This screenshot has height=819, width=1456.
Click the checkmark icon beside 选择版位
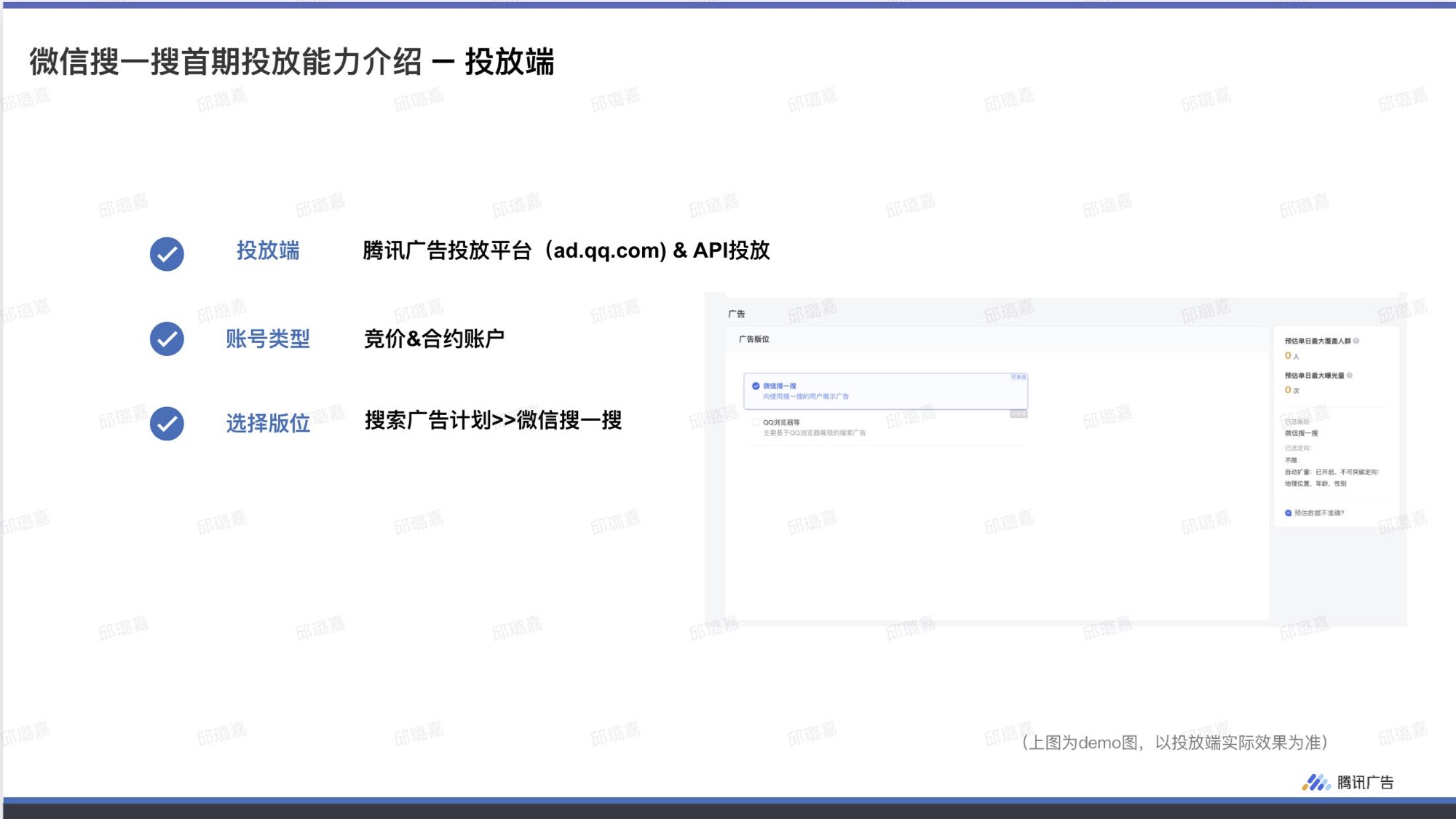pos(167,423)
